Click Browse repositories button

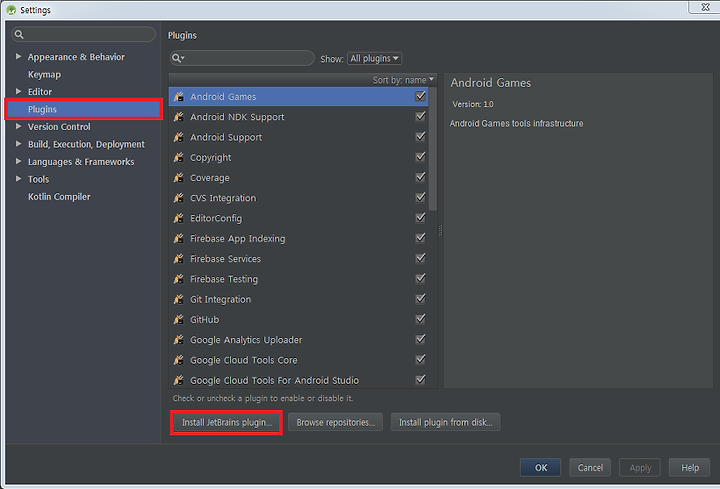tap(335, 422)
